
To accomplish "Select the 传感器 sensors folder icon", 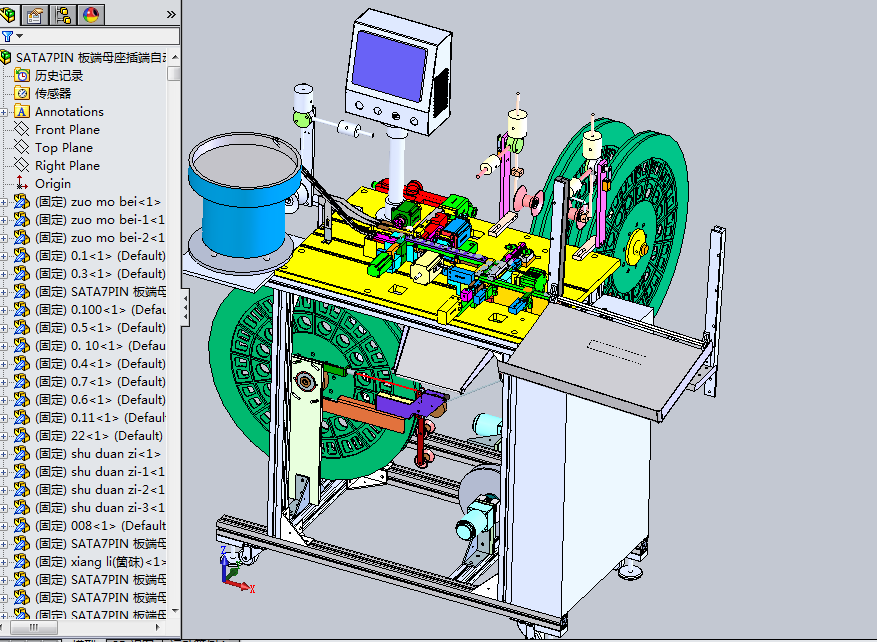I will [x=22, y=93].
